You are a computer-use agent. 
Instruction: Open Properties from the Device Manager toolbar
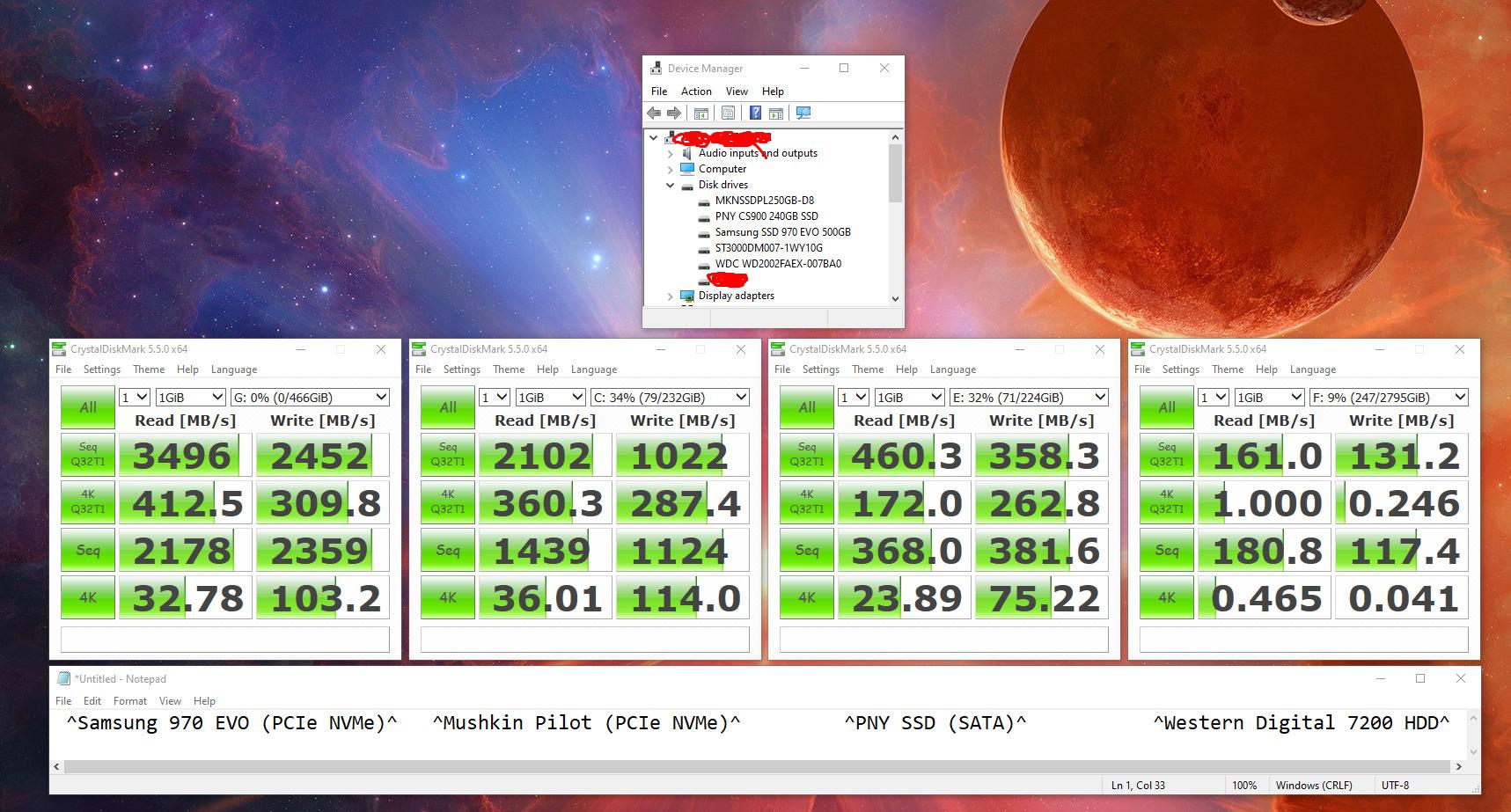pos(728,113)
